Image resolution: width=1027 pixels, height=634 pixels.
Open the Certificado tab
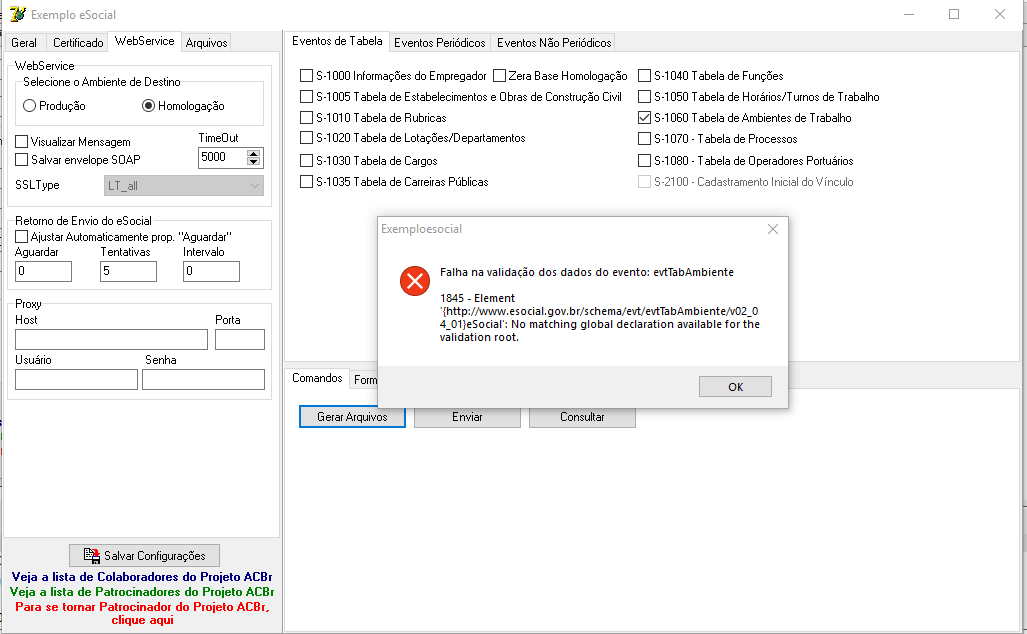pos(78,43)
